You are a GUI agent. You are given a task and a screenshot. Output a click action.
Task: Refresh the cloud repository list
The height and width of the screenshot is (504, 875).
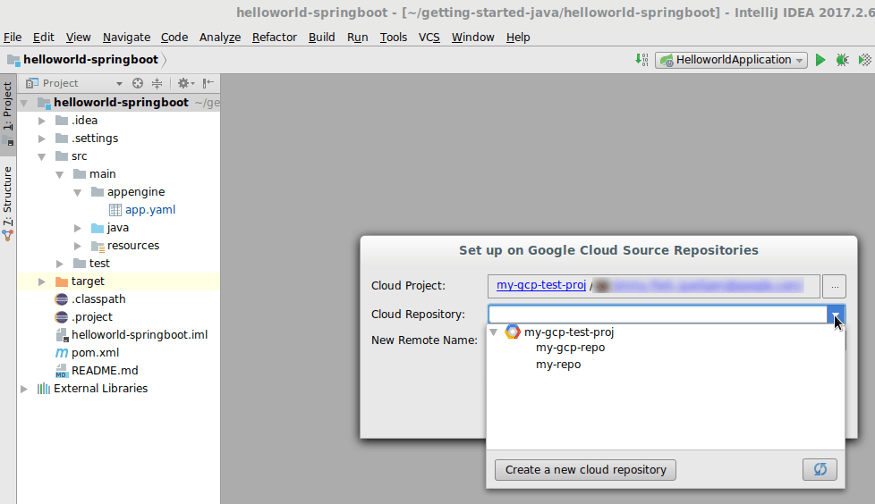(x=820, y=469)
